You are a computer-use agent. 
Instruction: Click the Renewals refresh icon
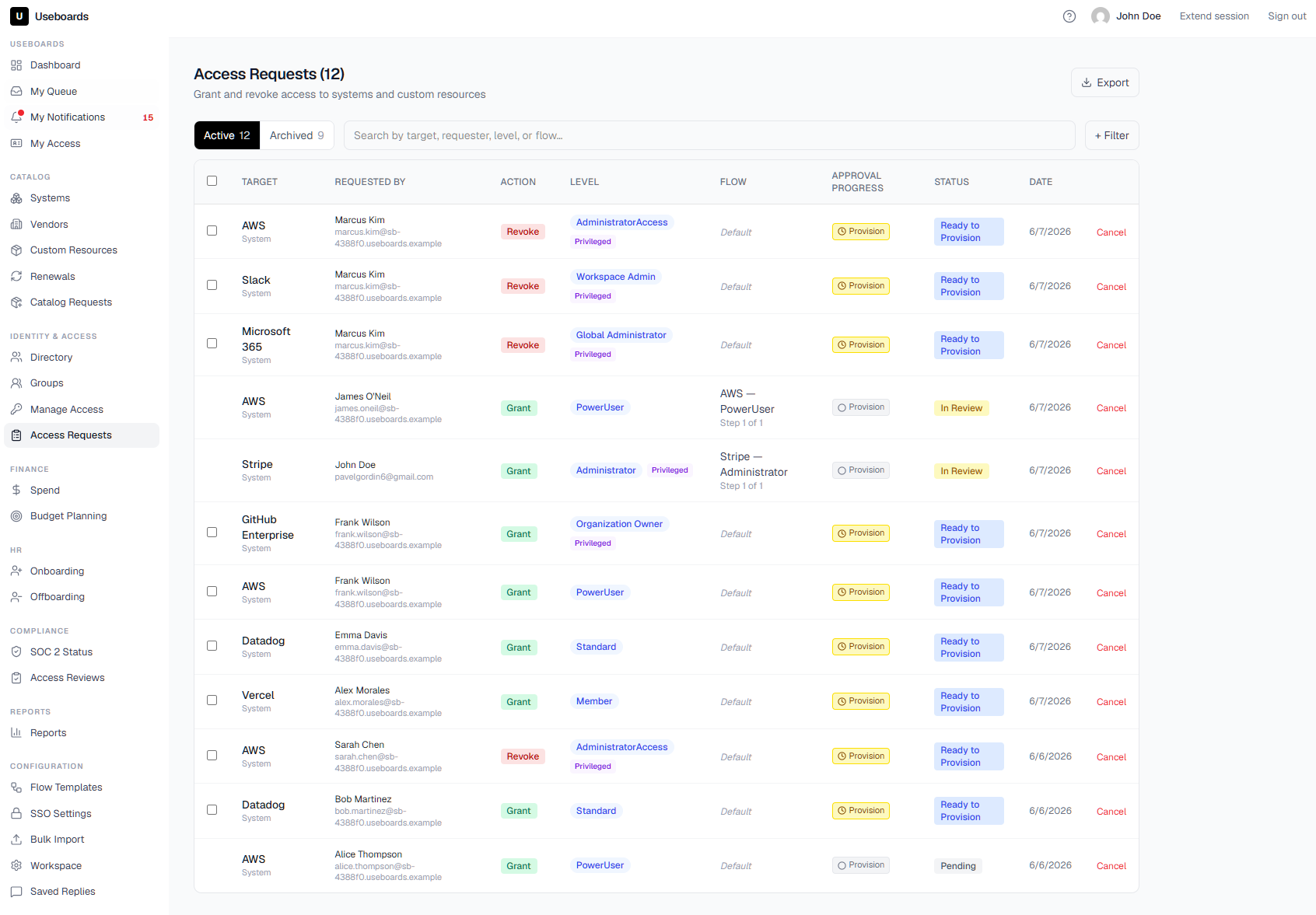[x=16, y=277]
